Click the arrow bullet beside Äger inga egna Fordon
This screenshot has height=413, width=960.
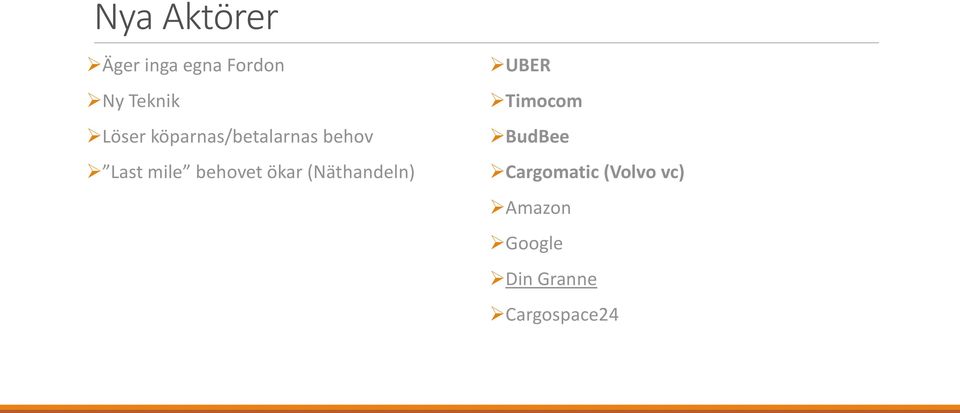(94, 64)
